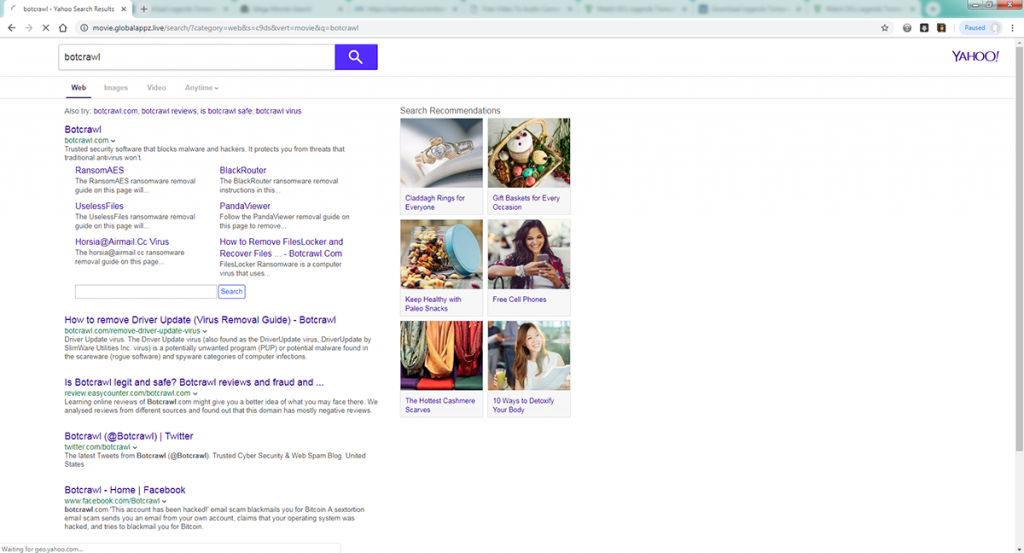The image size is (1024, 553).
Task: Open the Claddagh Rings thumbnail
Action: [x=441, y=153]
